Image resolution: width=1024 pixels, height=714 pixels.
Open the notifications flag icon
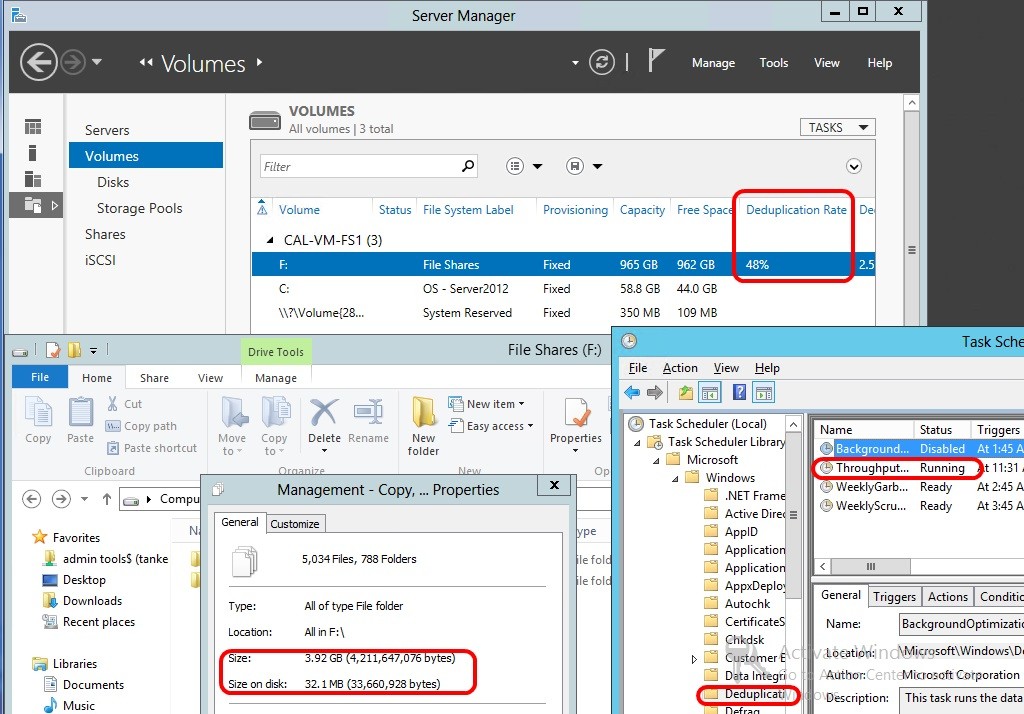click(x=656, y=62)
